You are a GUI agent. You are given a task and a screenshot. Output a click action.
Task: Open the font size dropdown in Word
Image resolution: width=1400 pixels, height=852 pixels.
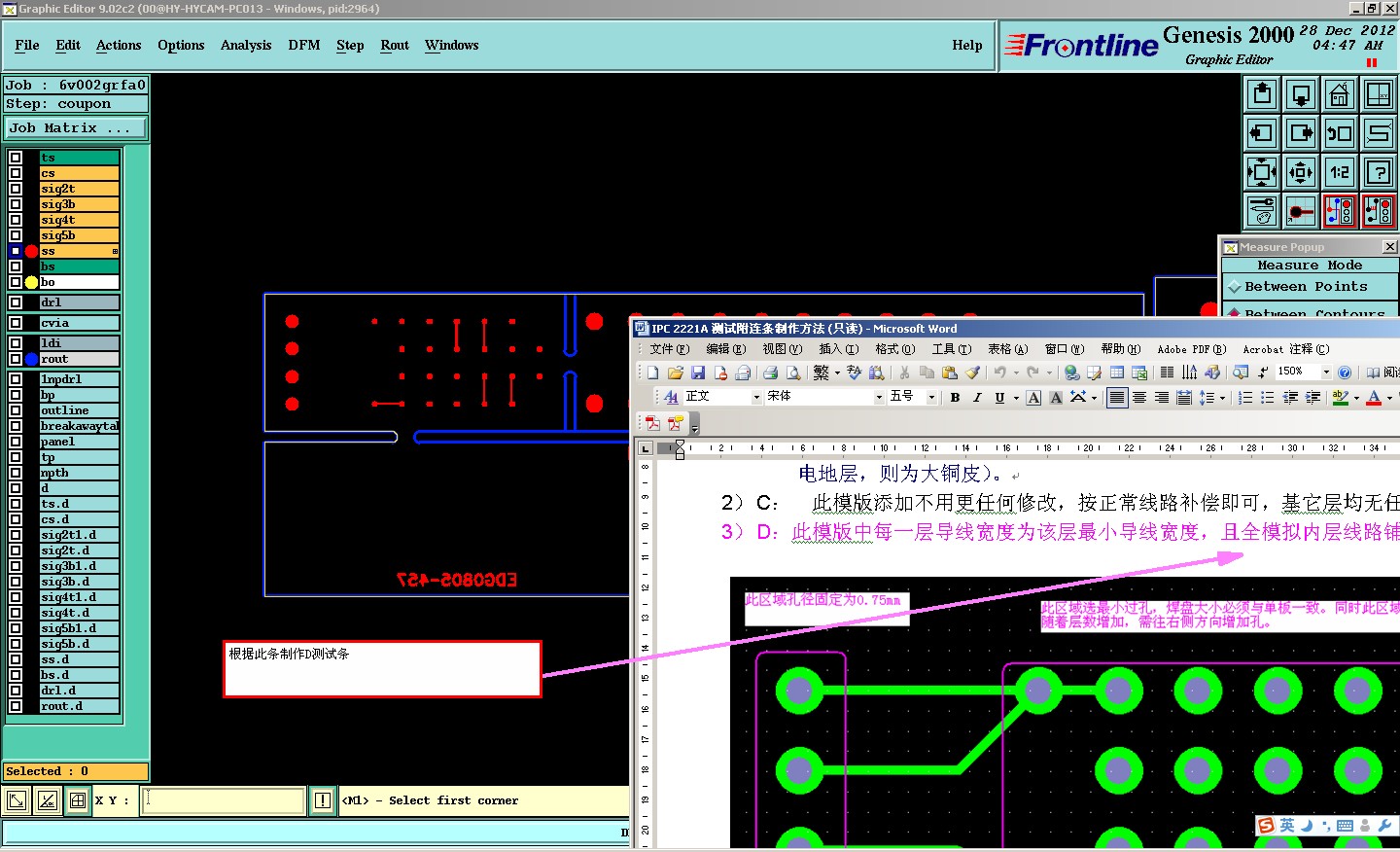pyautogui.click(x=931, y=398)
